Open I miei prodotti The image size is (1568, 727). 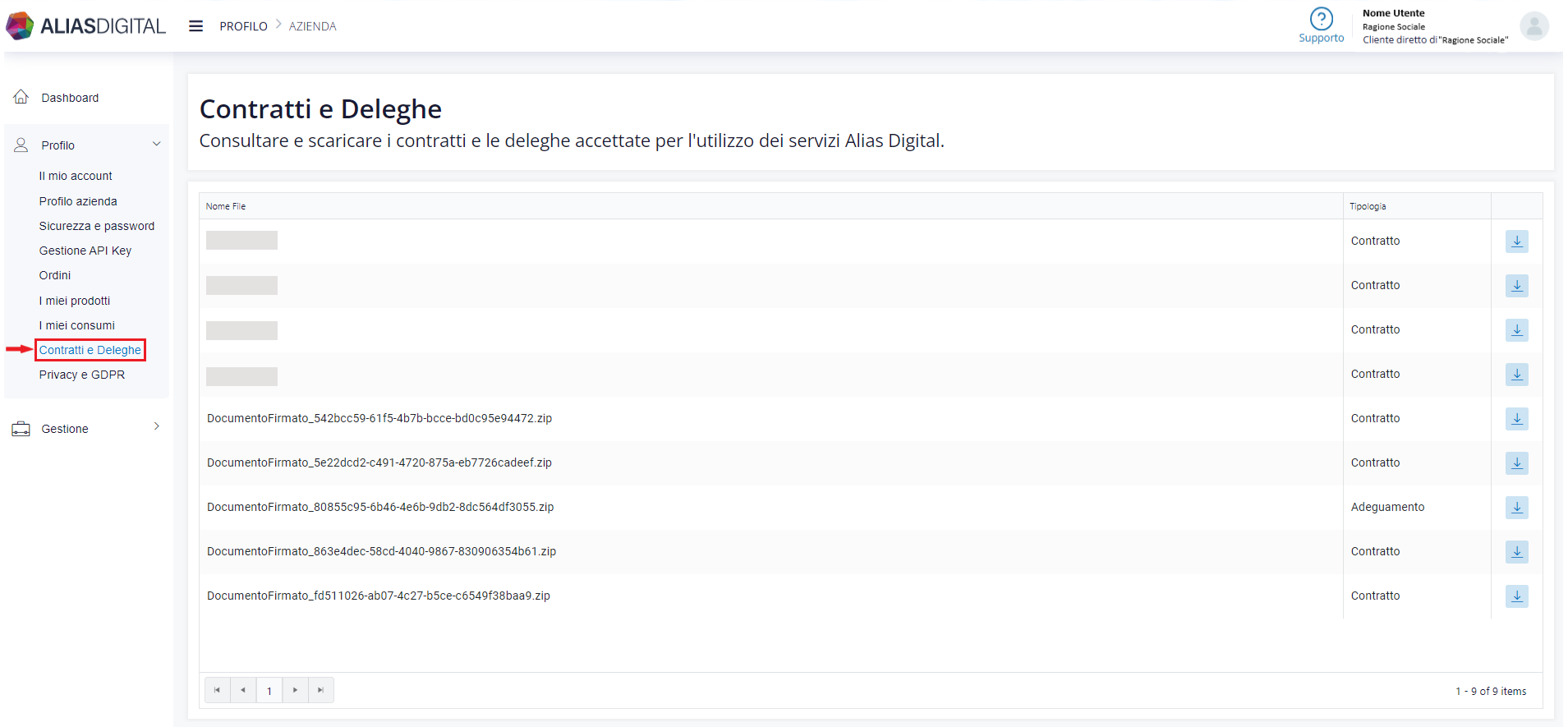pos(75,301)
